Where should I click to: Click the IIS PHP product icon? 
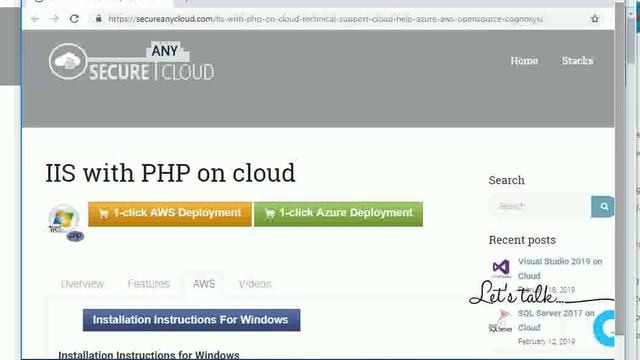66,222
